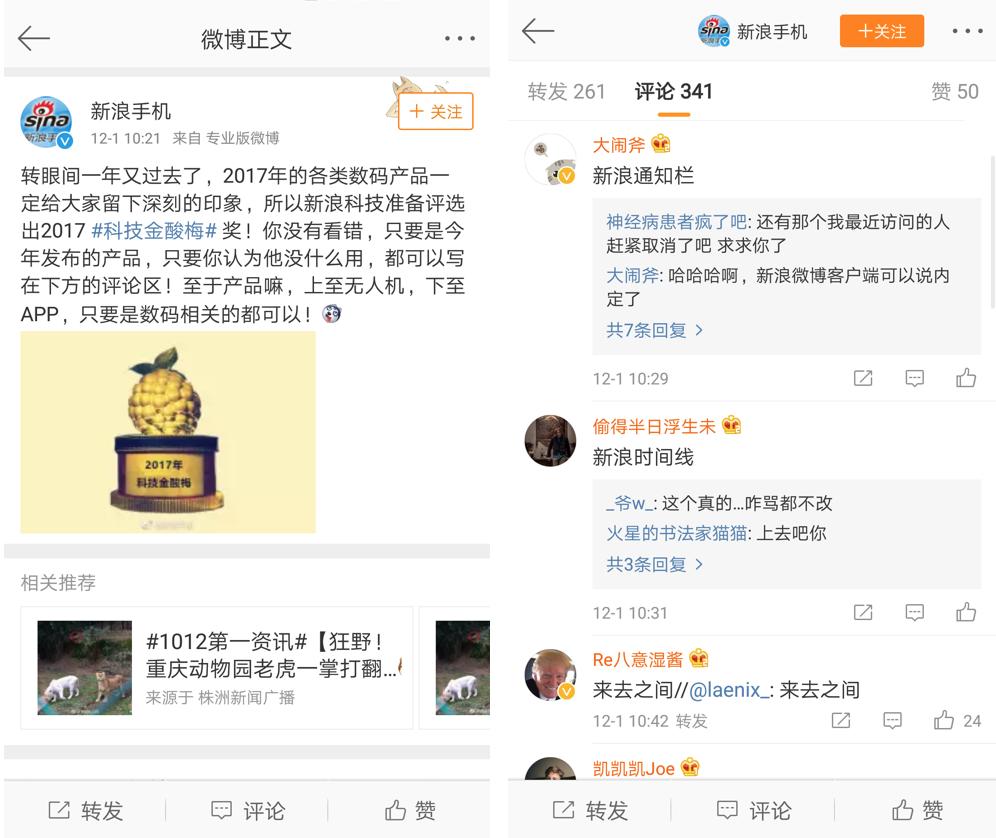Like the post using bottom-left 赞 button
The height and width of the screenshot is (838, 996).
tap(410, 811)
